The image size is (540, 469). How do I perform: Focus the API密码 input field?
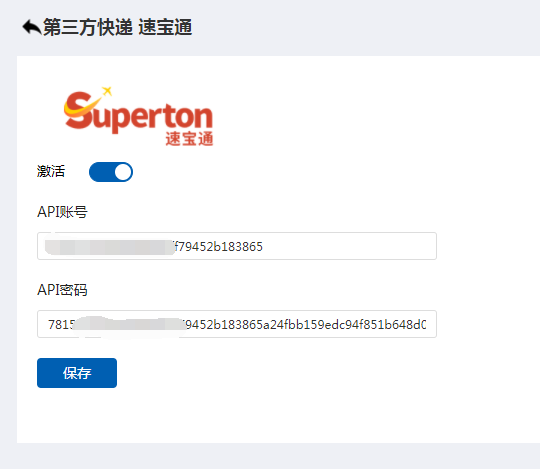tap(237, 324)
